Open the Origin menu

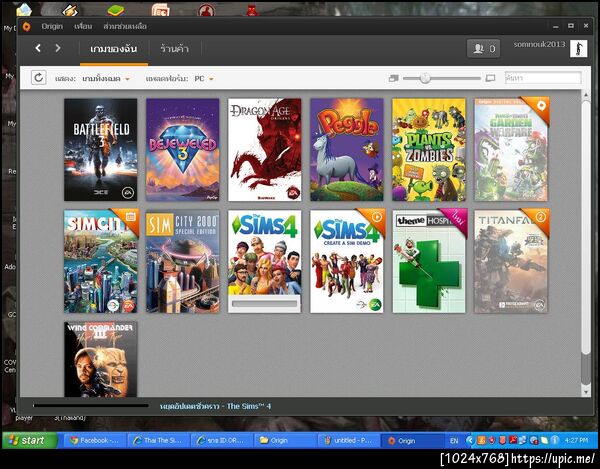coord(52,26)
